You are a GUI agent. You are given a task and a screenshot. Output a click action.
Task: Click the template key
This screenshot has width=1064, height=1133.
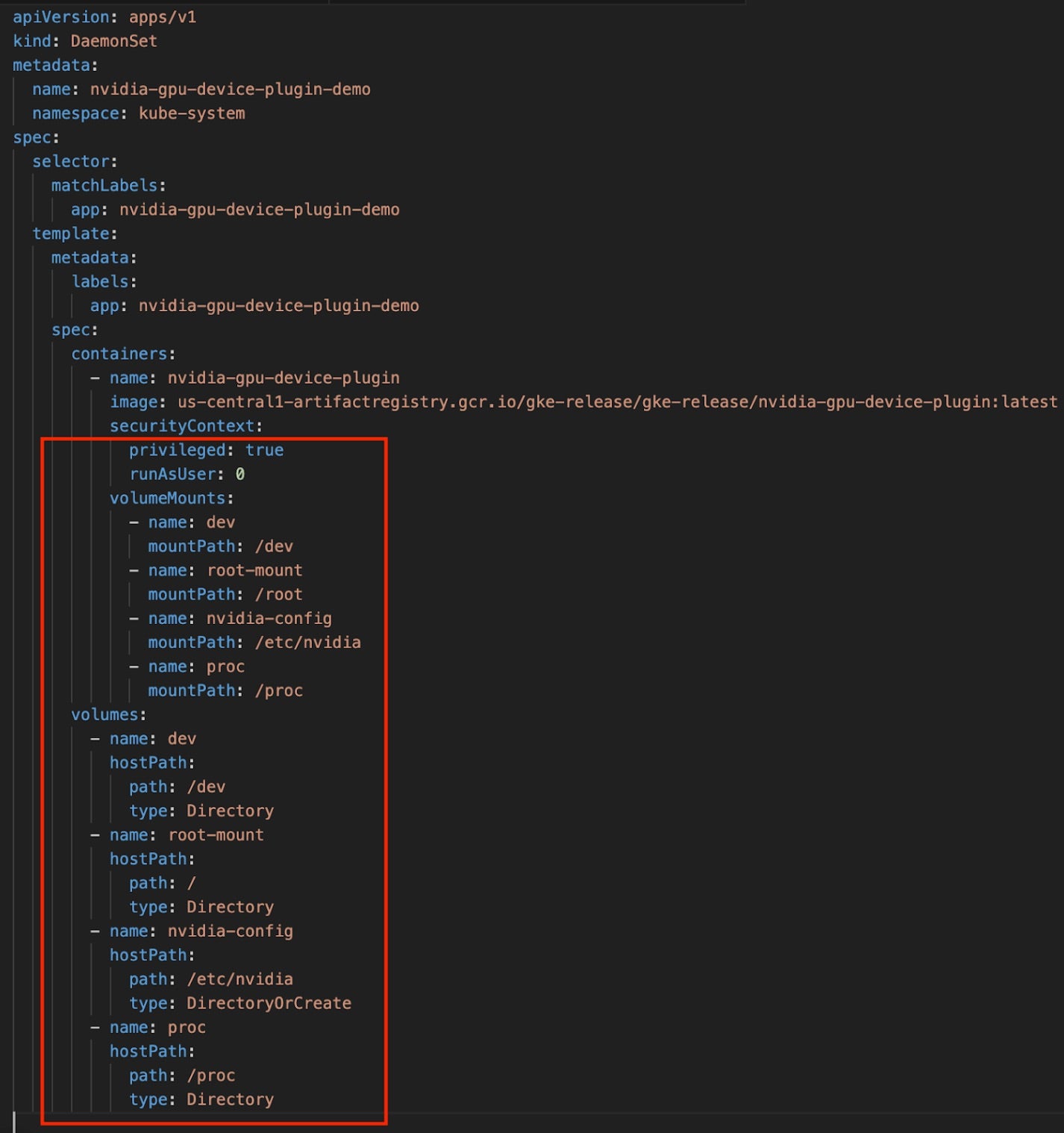[x=71, y=234]
